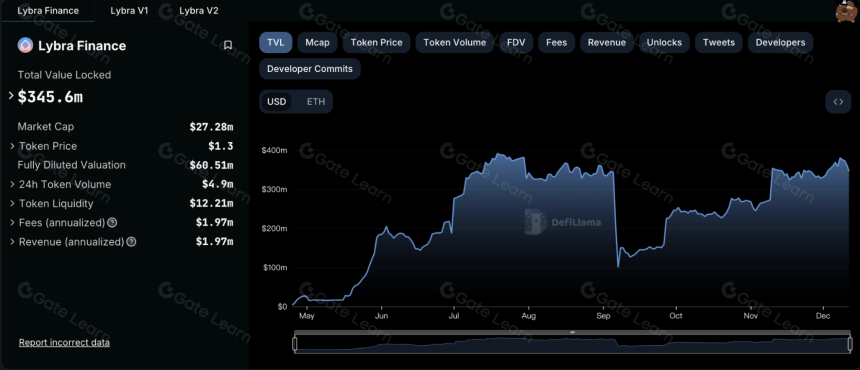Expand the Fees (annualized) row
This screenshot has width=860, height=370.
click(x=13, y=223)
